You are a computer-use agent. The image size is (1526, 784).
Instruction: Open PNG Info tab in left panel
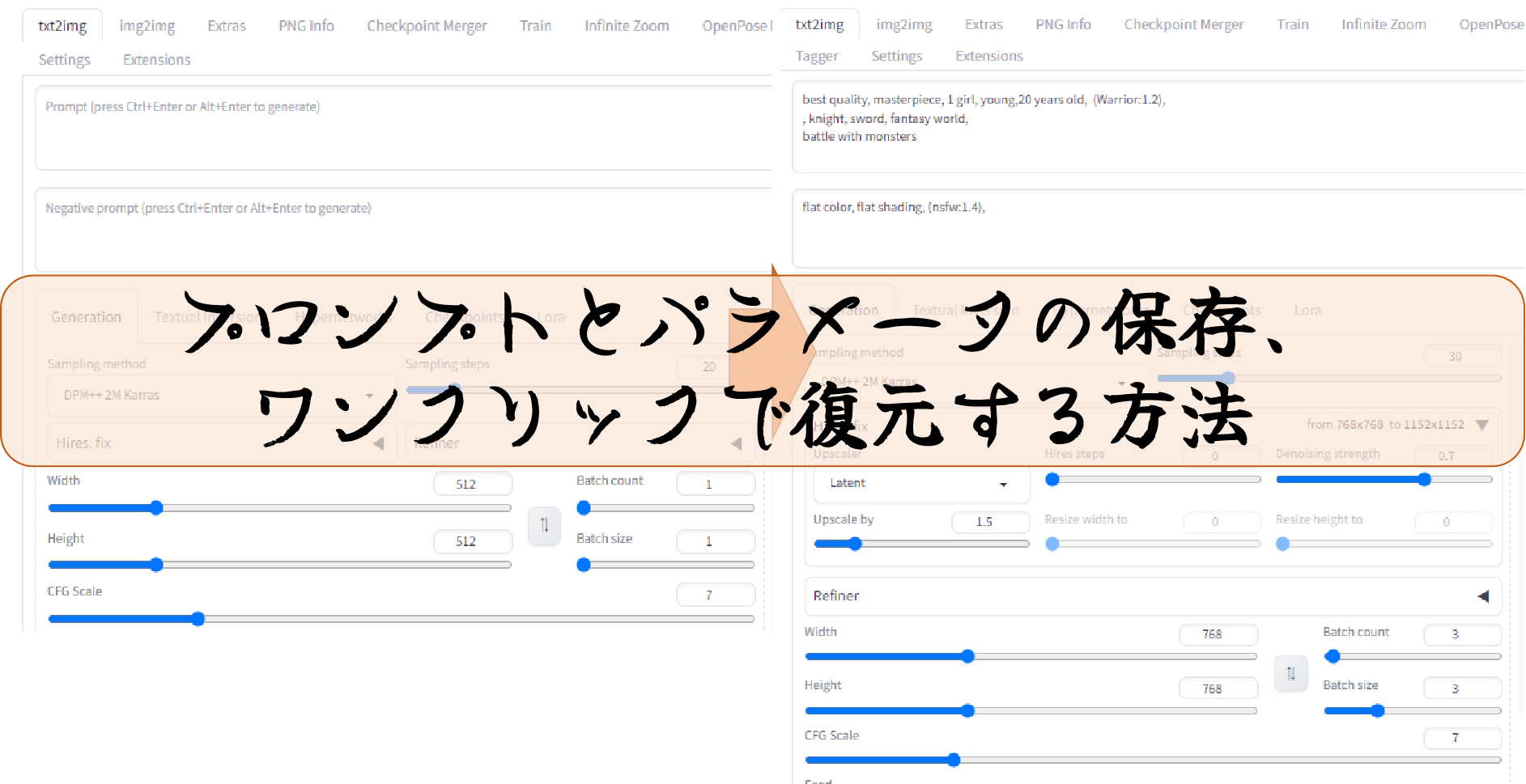click(x=306, y=26)
